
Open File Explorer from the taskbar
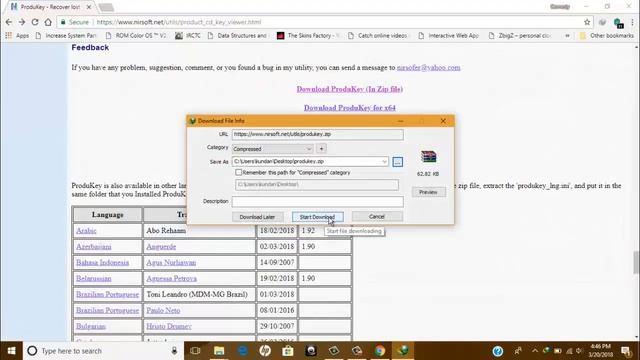[x=219, y=351]
